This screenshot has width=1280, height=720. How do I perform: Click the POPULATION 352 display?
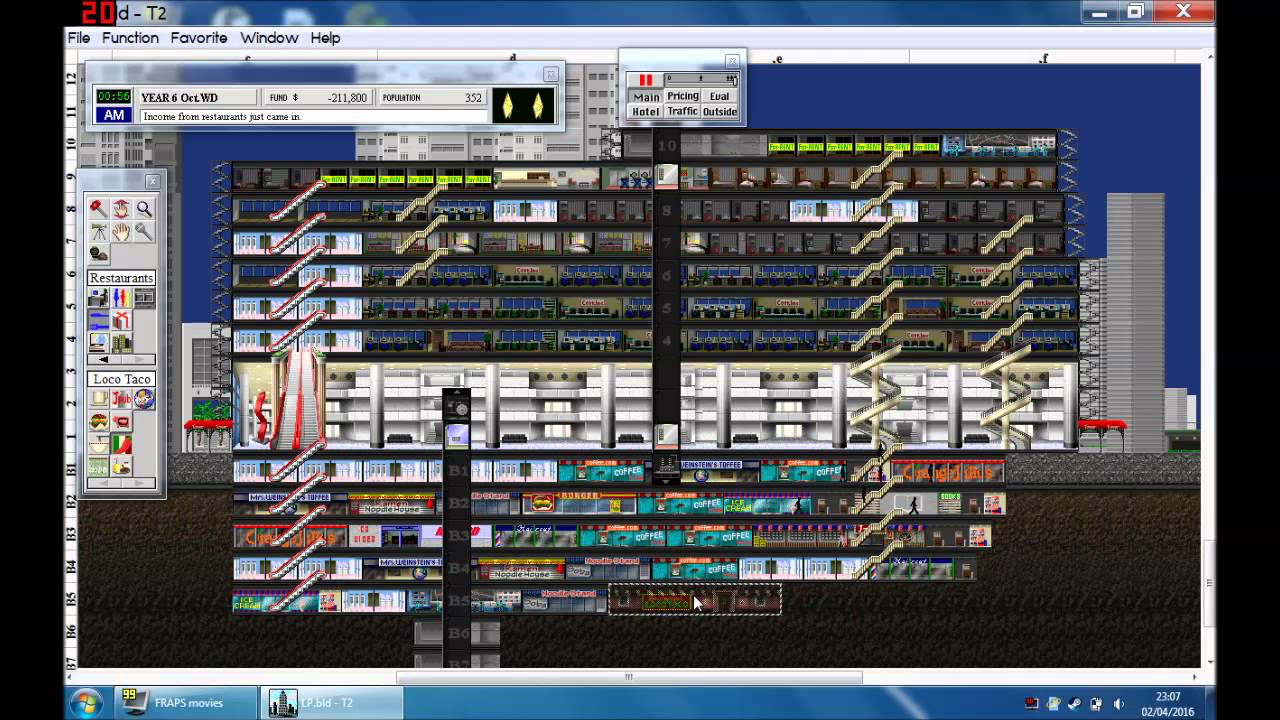pyautogui.click(x=432, y=98)
